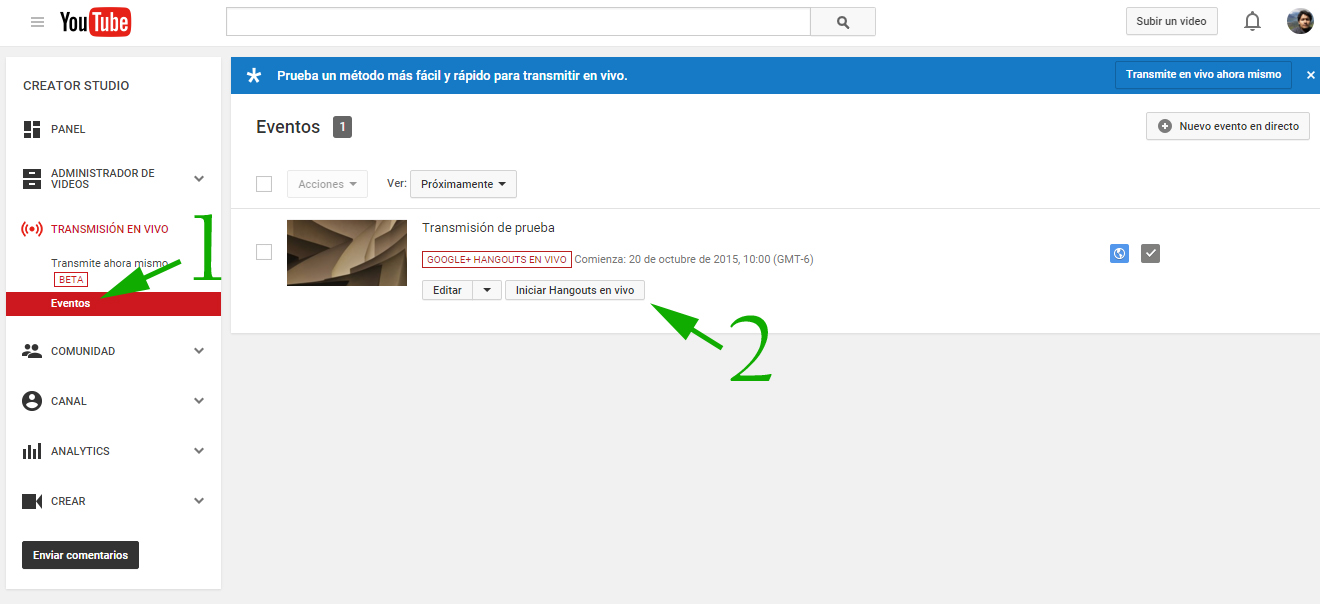Click the gray checkmark status icon

(1150, 253)
